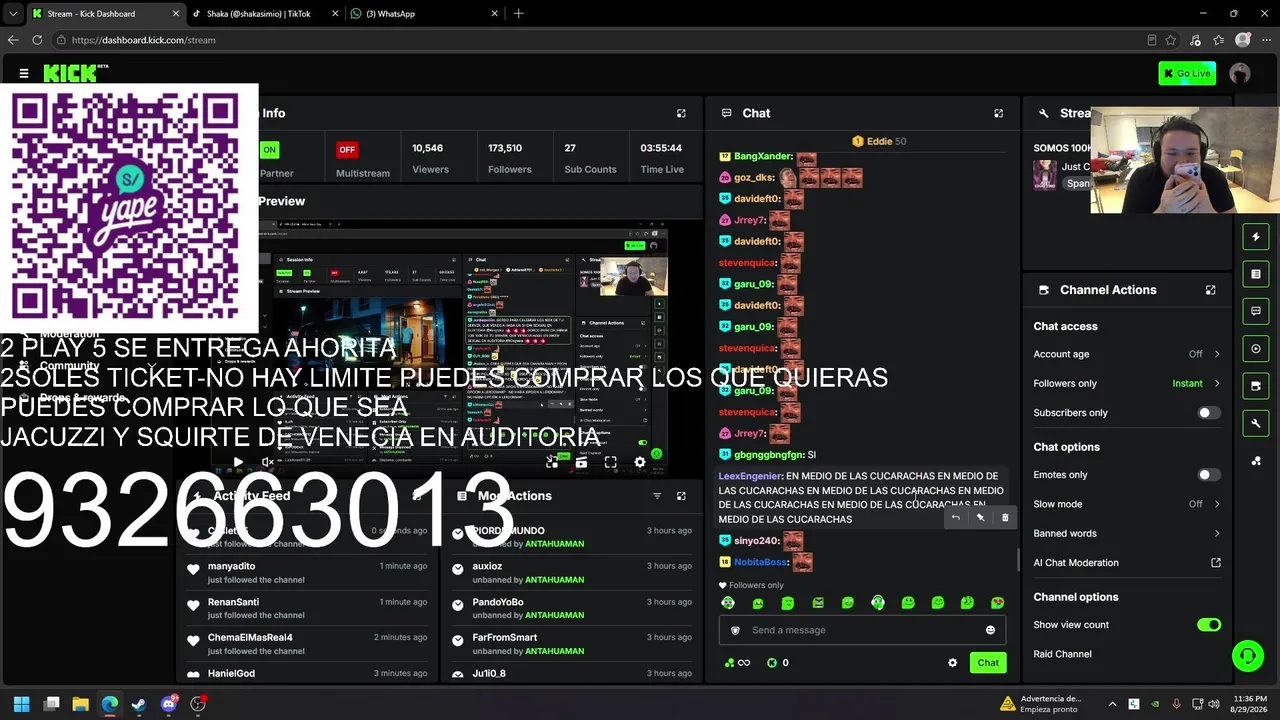1280x720 pixels.
Task: Click FarFromSmart in Mod Actions
Action: [x=504, y=638]
